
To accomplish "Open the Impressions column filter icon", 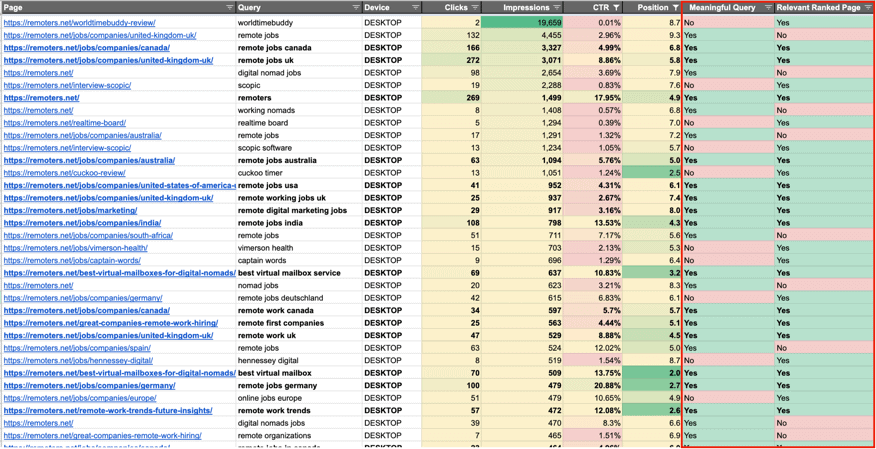I will [557, 8].
